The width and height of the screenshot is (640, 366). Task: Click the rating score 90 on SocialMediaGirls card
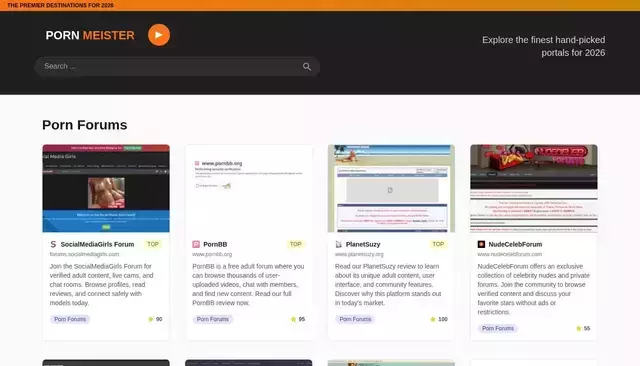159,319
